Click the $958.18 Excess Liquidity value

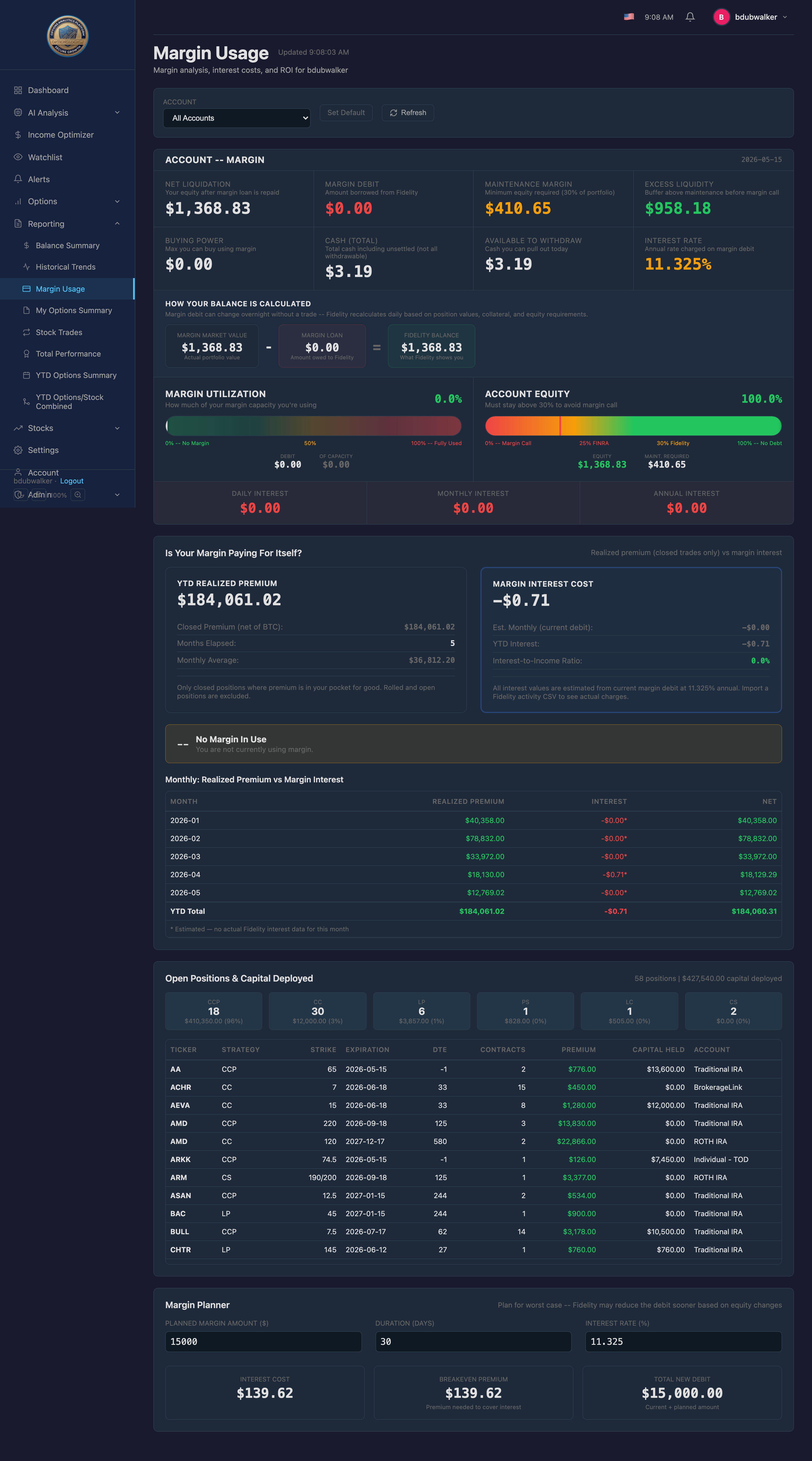pyautogui.click(x=678, y=209)
